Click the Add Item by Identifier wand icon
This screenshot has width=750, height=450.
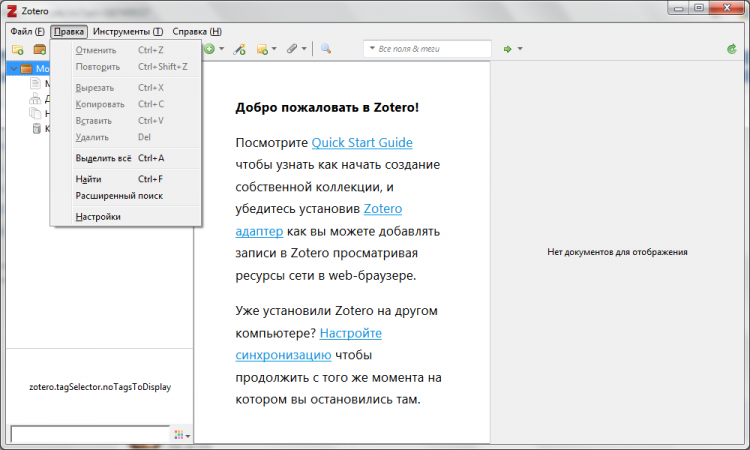(x=239, y=49)
